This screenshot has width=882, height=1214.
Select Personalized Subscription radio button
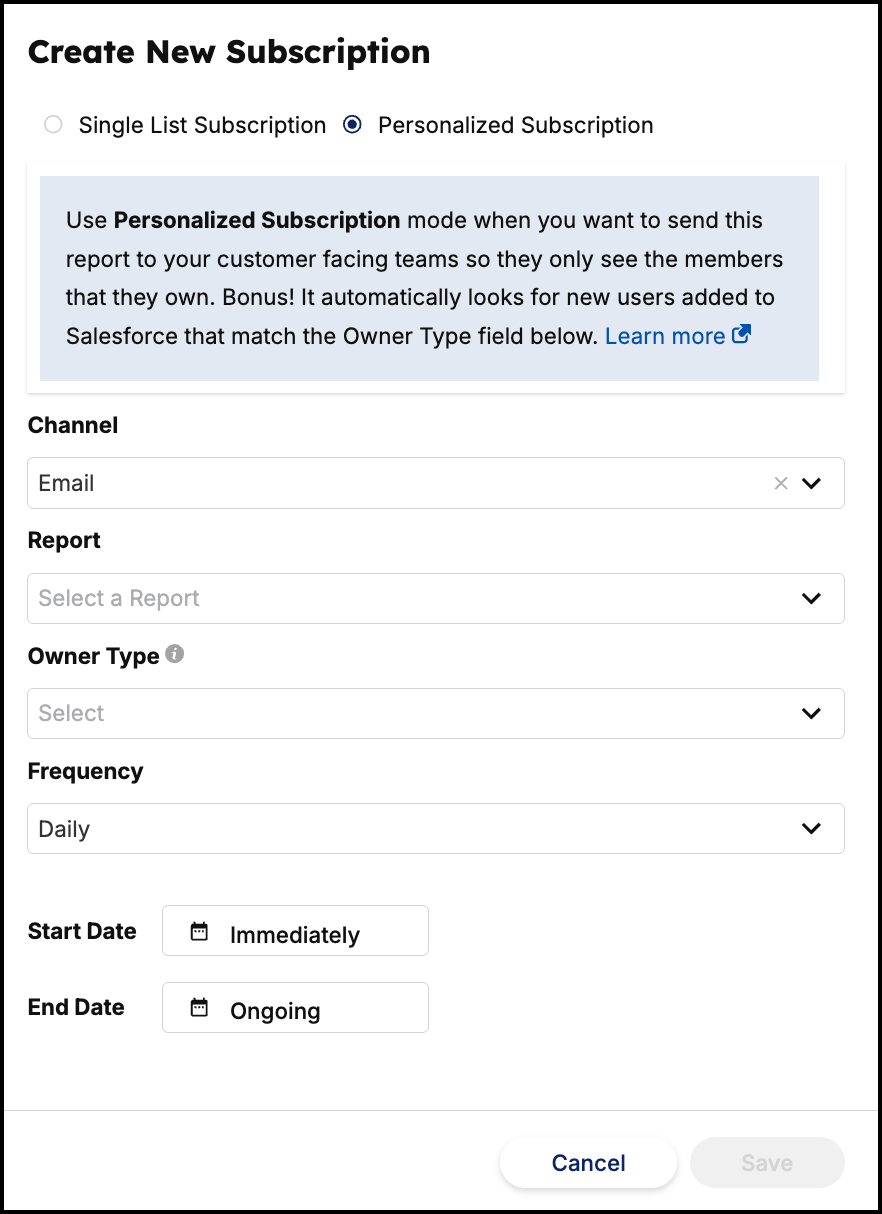(x=352, y=125)
